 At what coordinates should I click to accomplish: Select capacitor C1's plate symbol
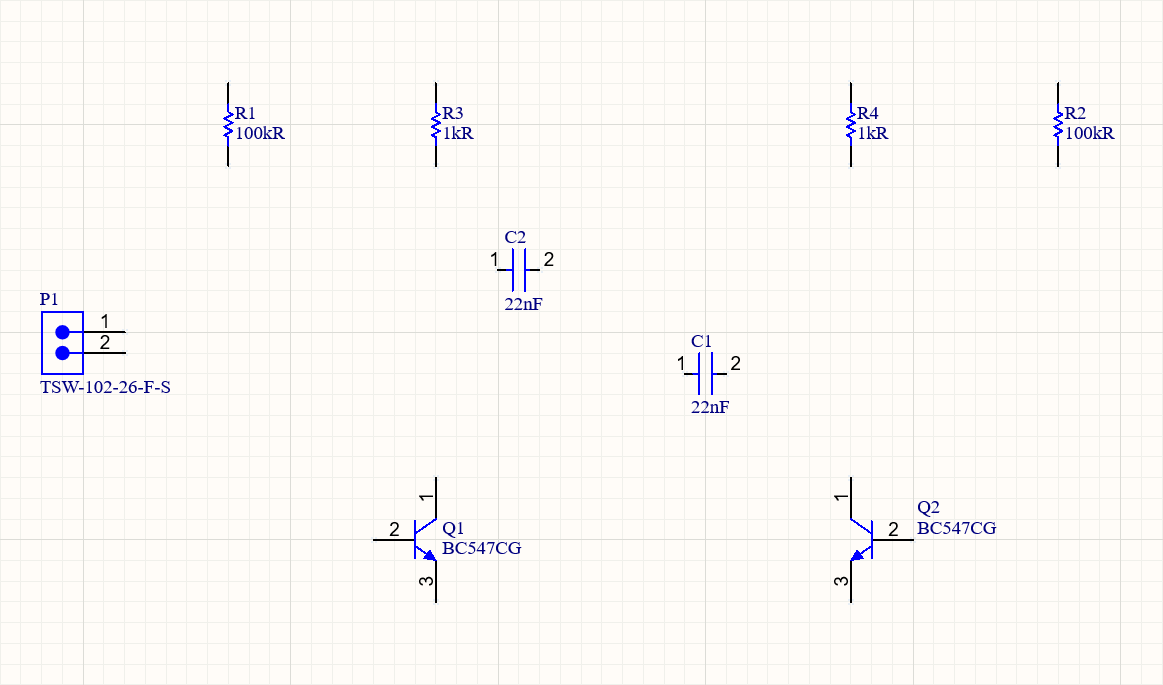(x=705, y=373)
